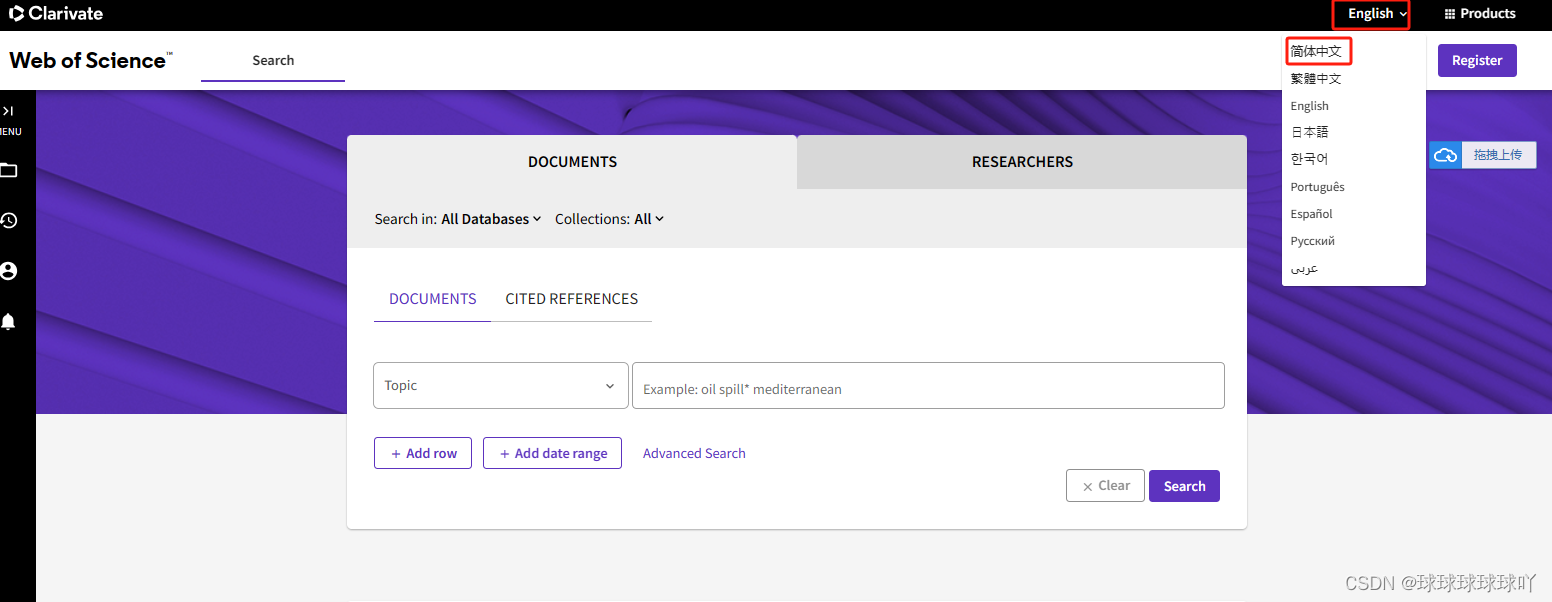Choose English in the language list

[x=1310, y=106]
